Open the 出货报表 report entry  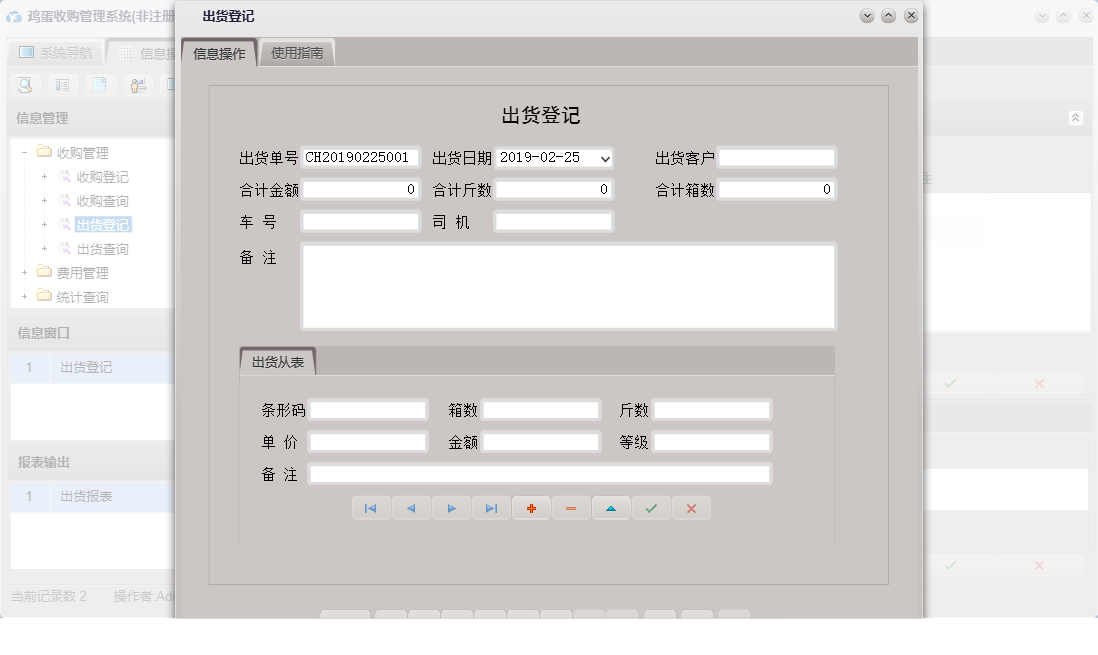coord(86,495)
